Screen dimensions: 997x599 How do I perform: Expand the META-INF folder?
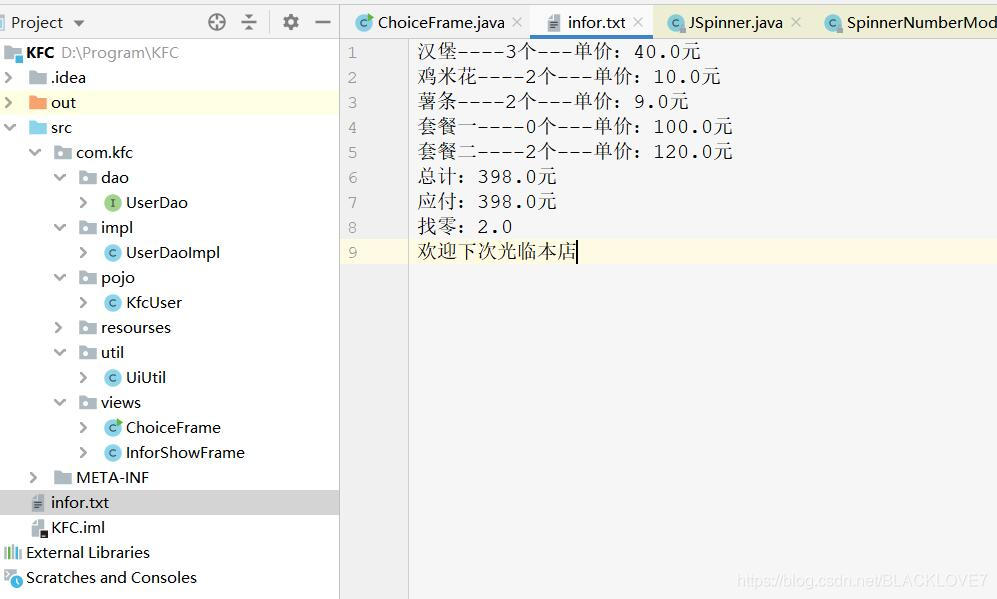[x=34, y=478]
